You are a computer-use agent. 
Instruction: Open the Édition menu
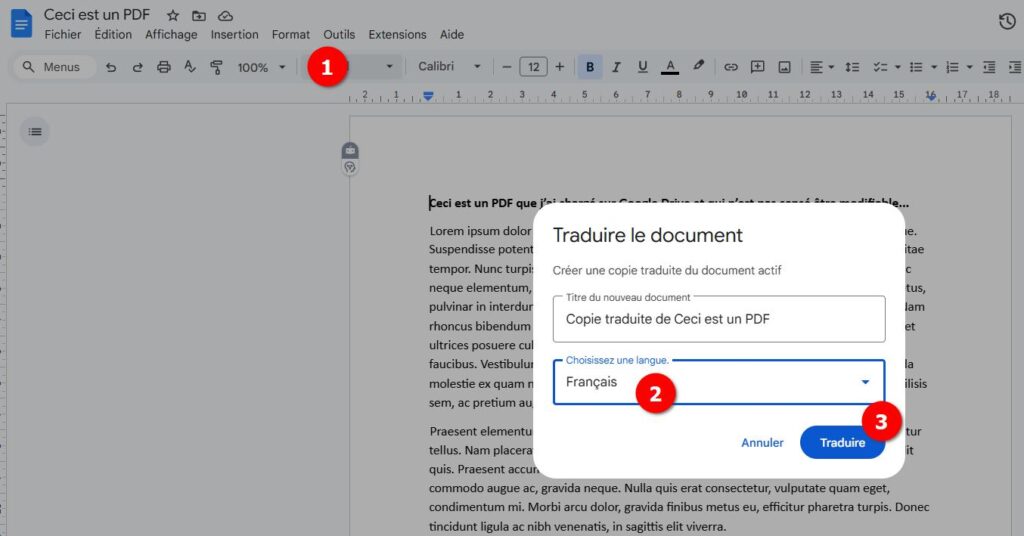click(113, 35)
